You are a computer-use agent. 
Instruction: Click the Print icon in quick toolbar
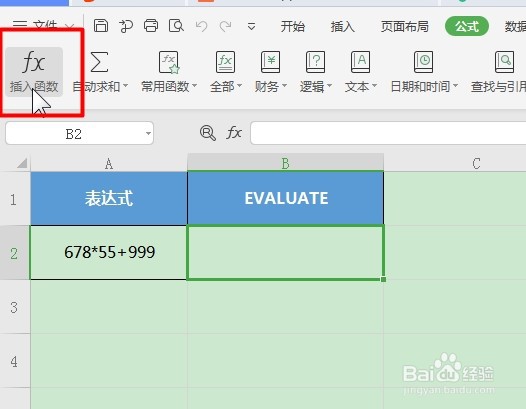(x=151, y=25)
